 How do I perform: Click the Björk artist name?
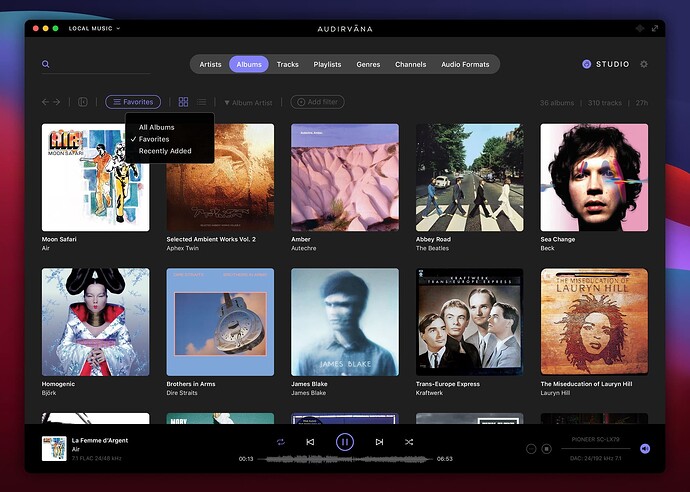[49, 393]
